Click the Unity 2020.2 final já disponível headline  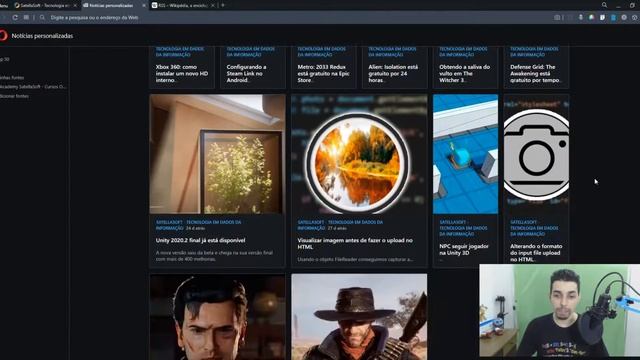coord(200,240)
